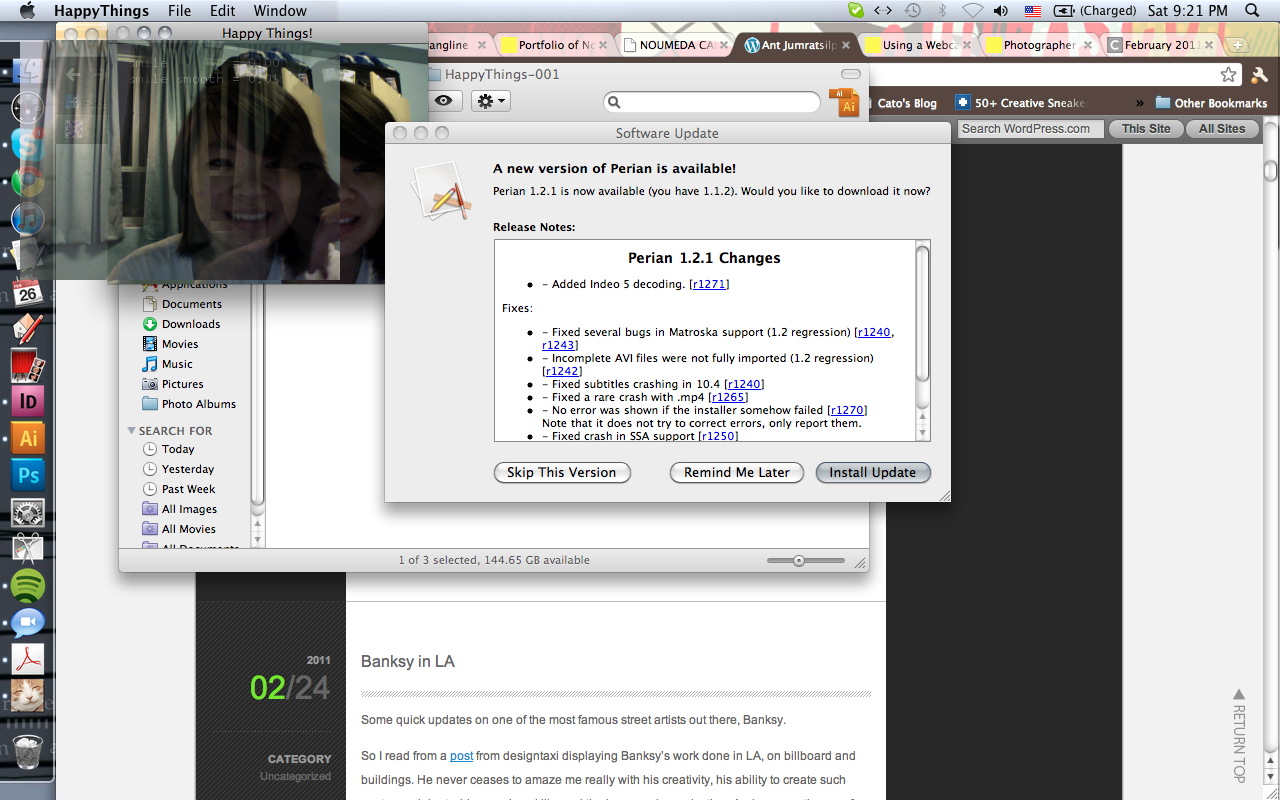Click the Finder icon size slider
The width and height of the screenshot is (1280, 800).
pos(799,561)
